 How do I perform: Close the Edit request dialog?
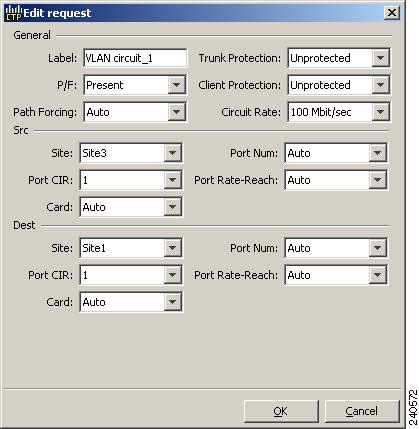pyautogui.click(x=392, y=13)
